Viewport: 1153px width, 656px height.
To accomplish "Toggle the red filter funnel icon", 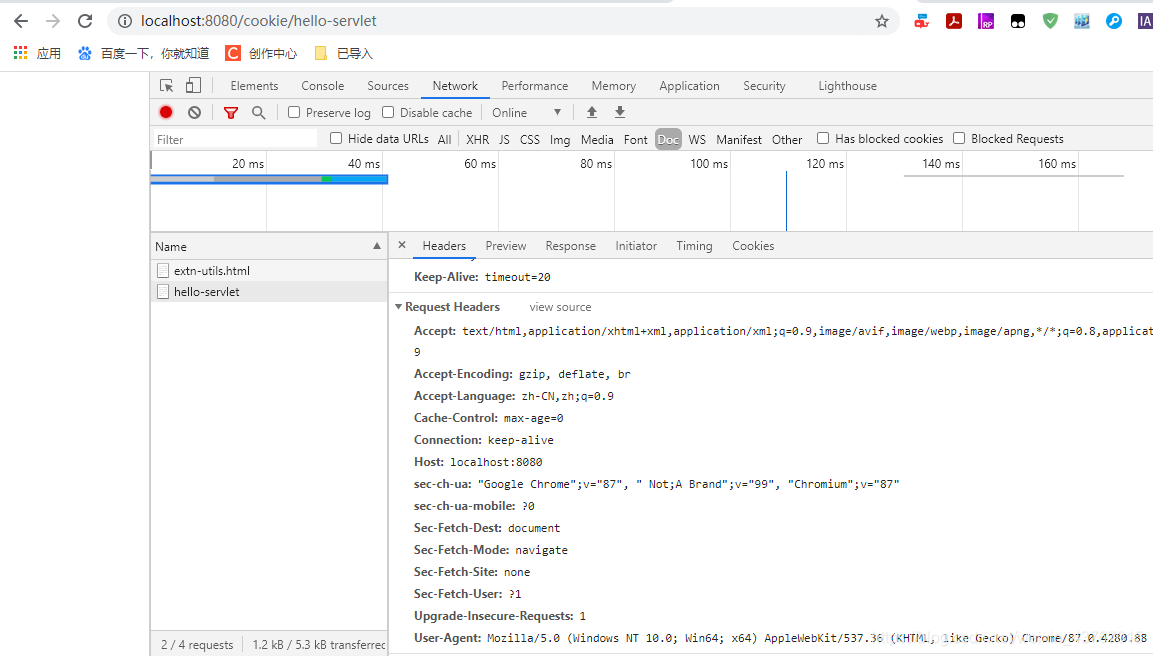I will [x=231, y=113].
